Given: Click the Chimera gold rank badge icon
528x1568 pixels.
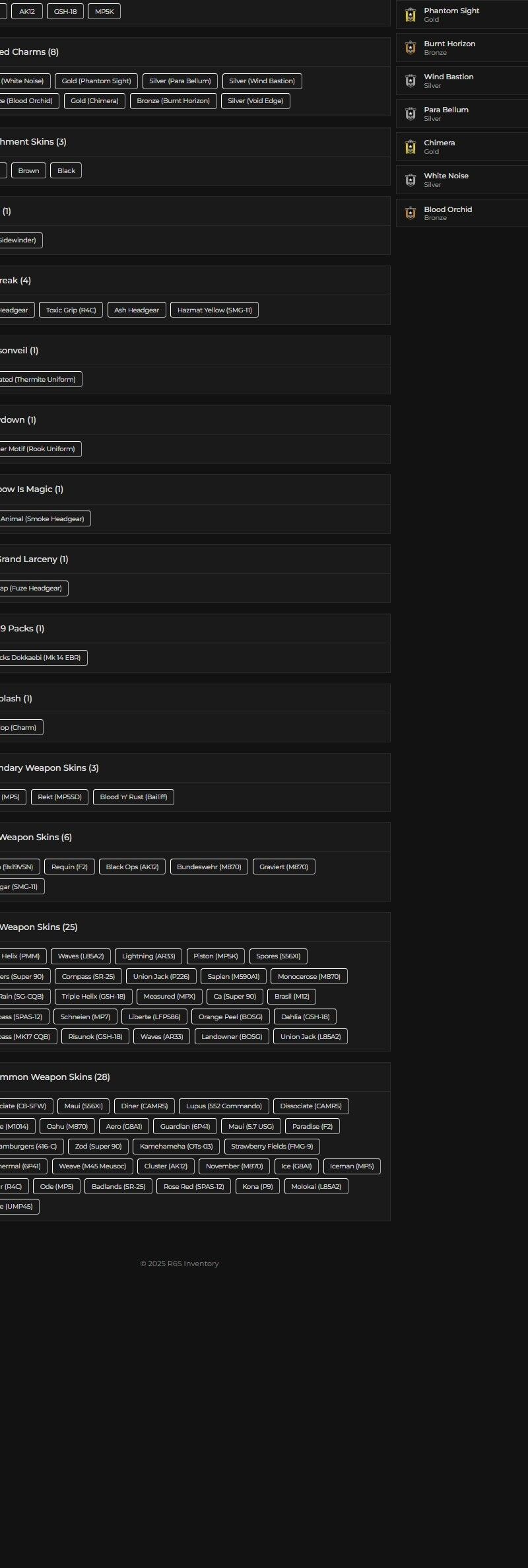Looking at the screenshot, I should 411,147.
